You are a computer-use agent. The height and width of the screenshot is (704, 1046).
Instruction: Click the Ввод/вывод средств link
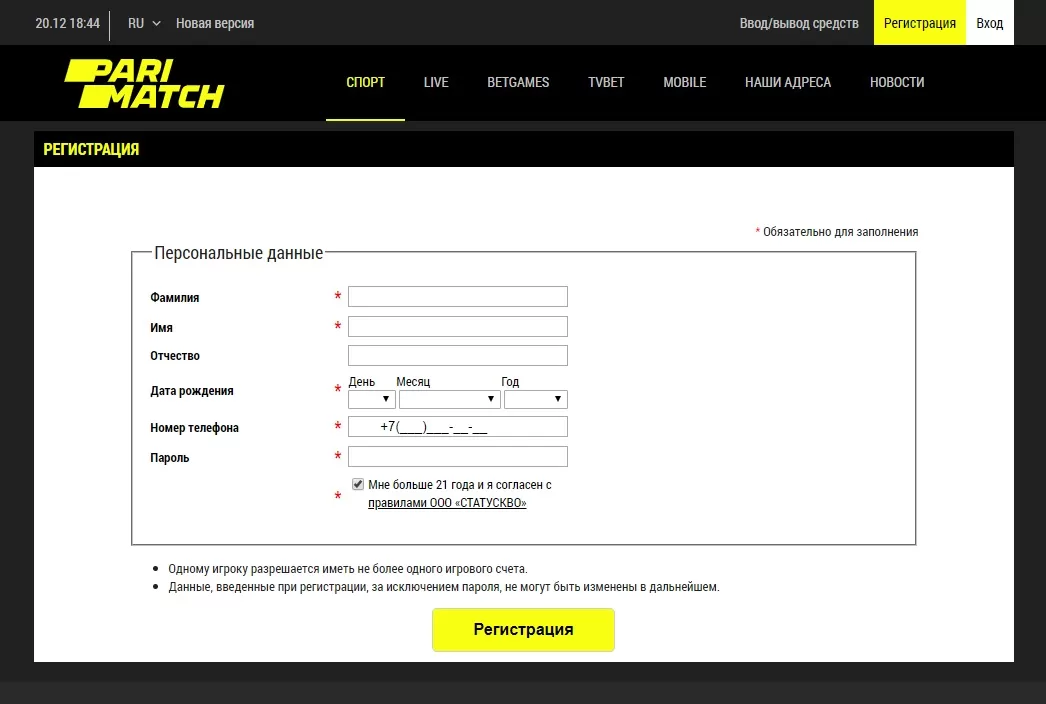point(799,23)
